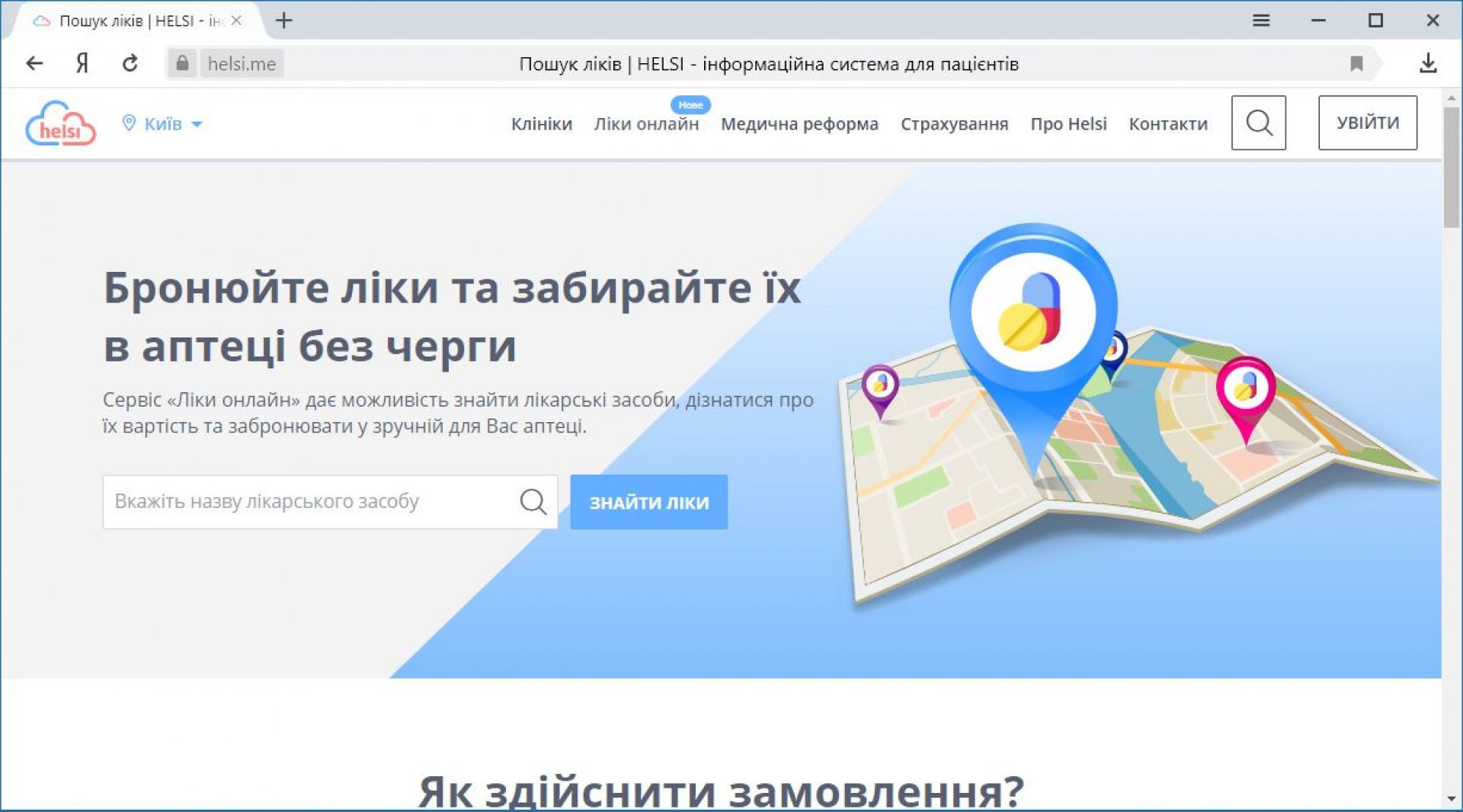Click the Yandex Я home button
Viewport: 1463px width, 812px height.
[82, 63]
